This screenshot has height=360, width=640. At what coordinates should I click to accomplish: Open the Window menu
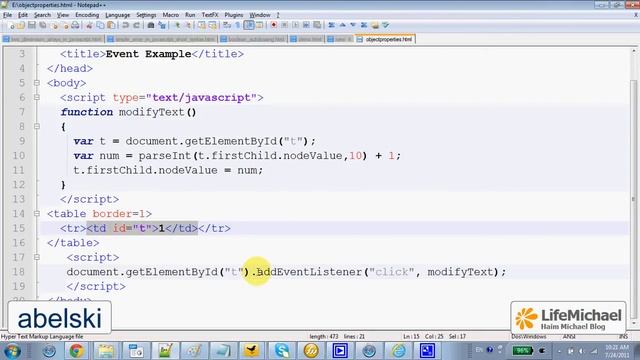point(260,15)
